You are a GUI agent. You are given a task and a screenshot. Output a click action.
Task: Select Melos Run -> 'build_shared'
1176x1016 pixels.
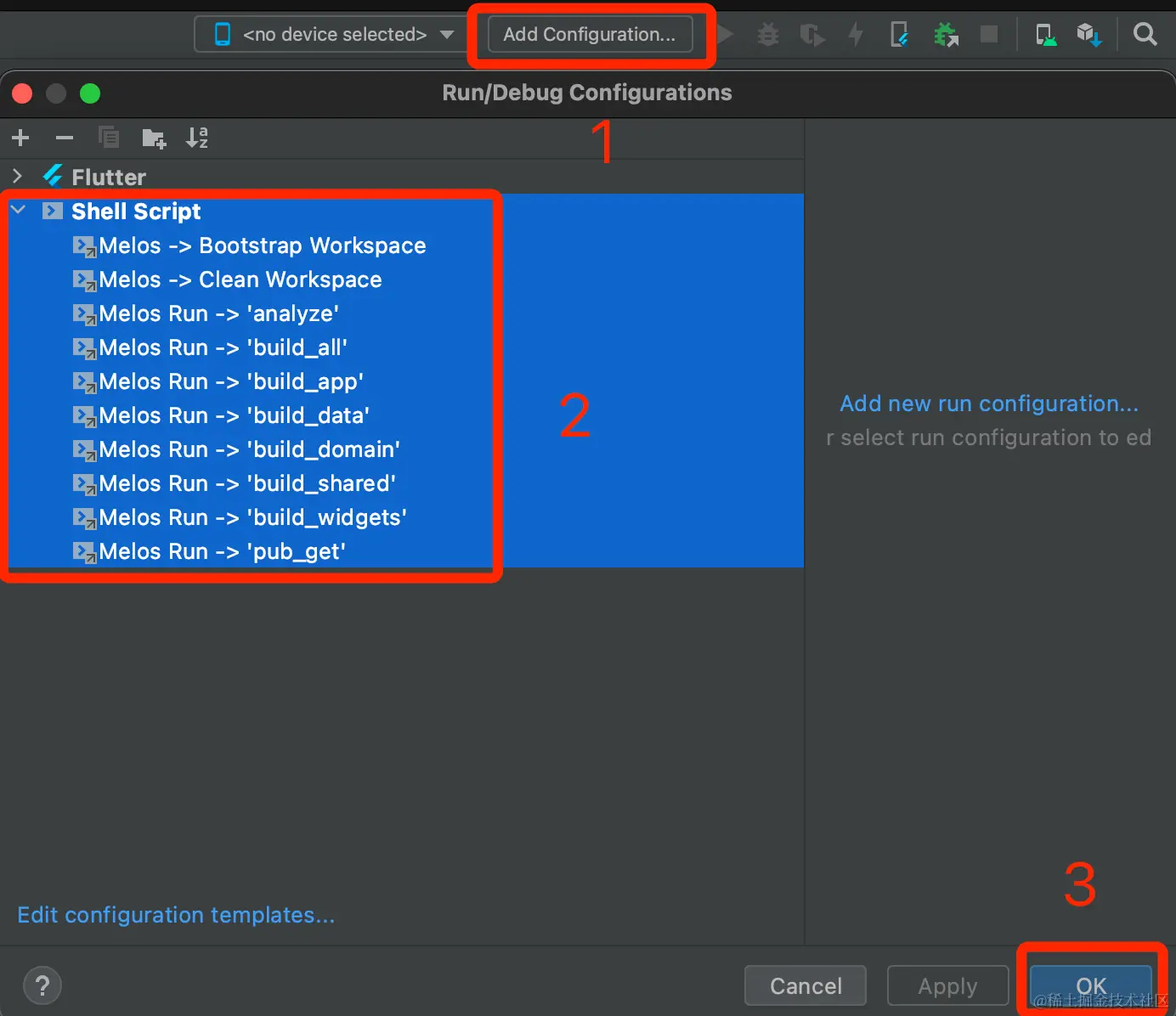pyautogui.click(x=247, y=483)
